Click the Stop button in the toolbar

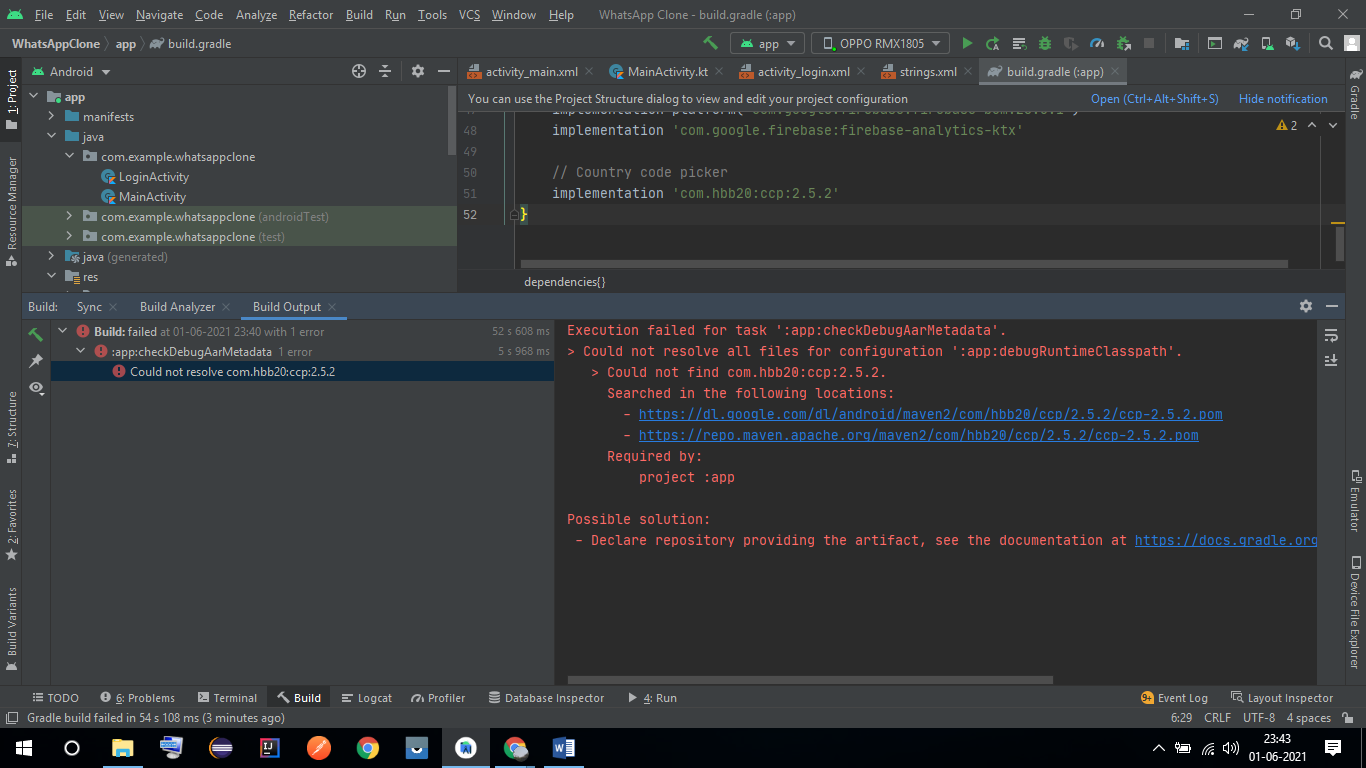point(1149,43)
